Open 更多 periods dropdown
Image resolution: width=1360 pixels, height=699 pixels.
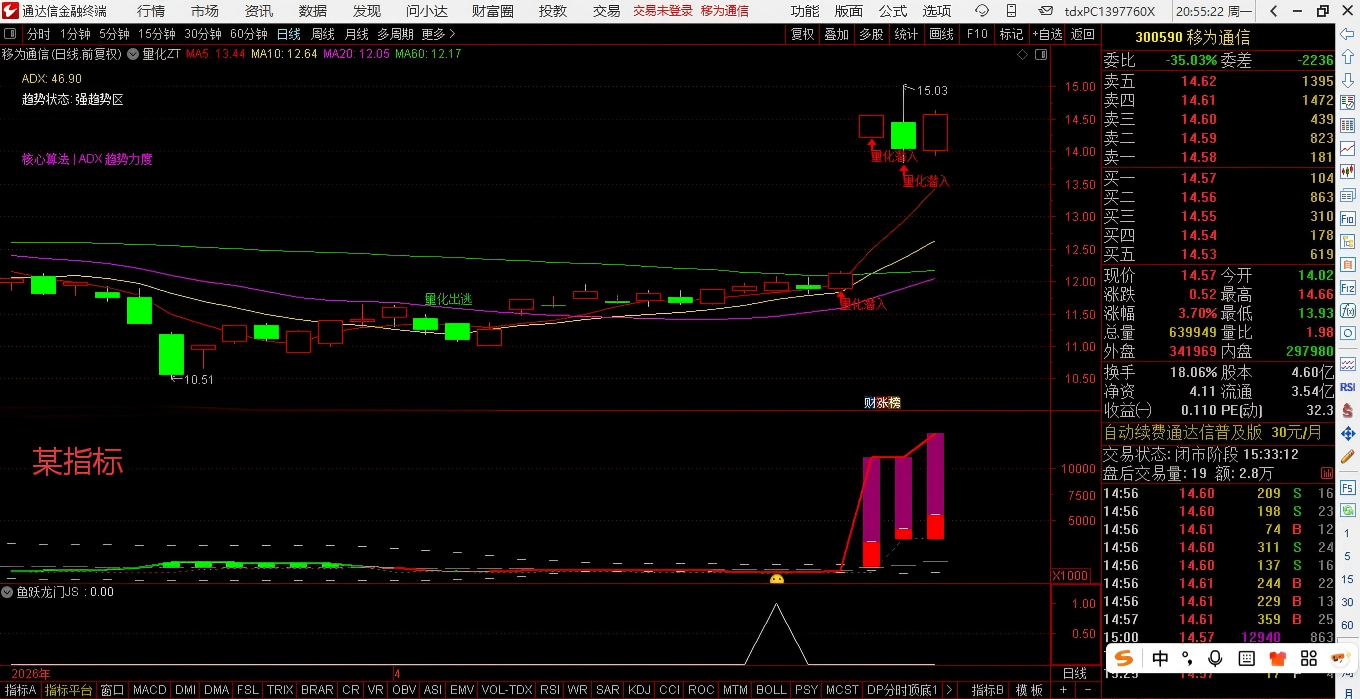(438, 34)
